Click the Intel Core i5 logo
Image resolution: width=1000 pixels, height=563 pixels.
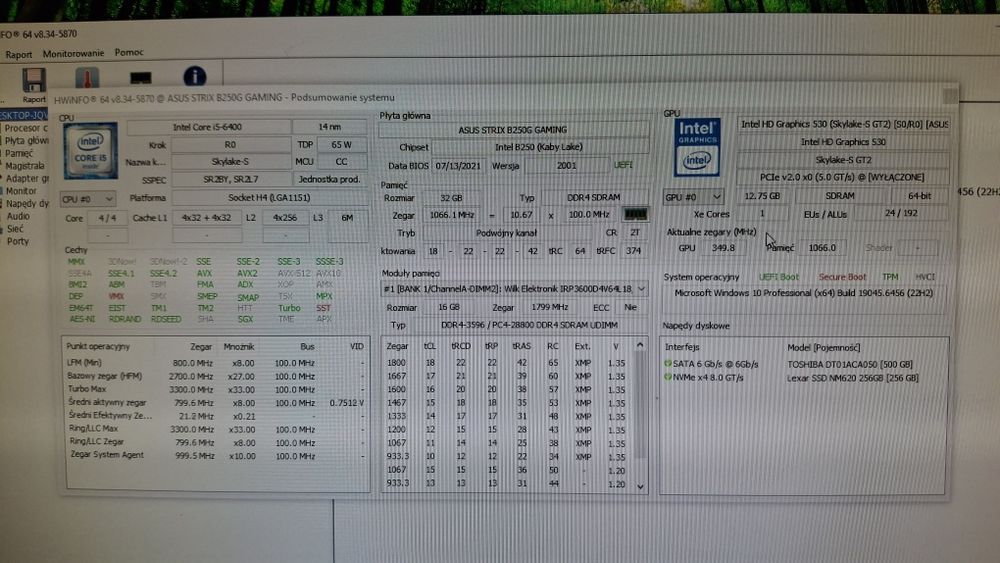tap(91, 150)
